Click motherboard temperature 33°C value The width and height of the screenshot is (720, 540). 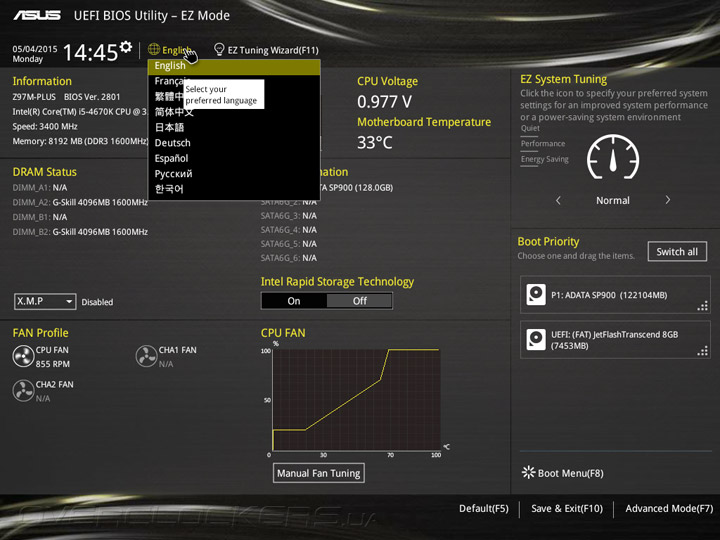tap(375, 142)
